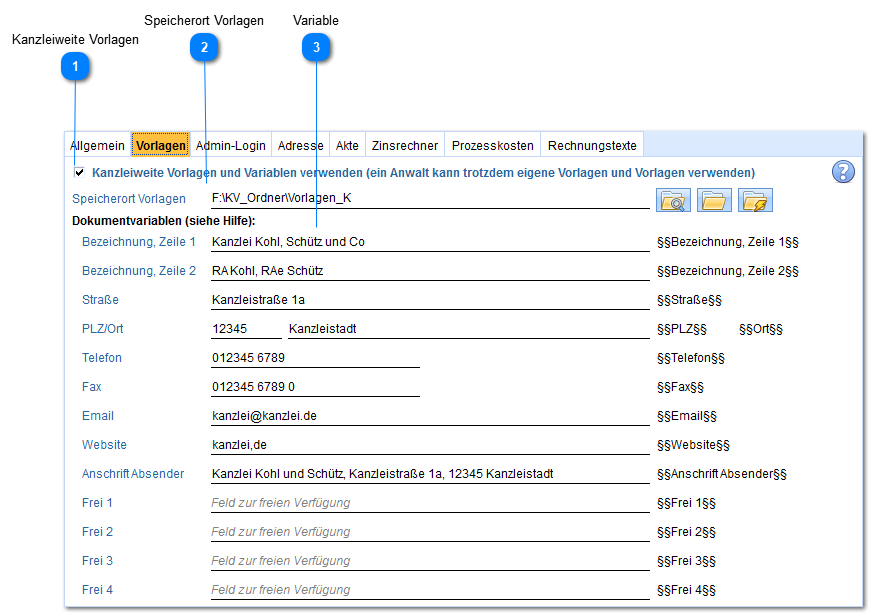Click the Anschrift Absender label
This screenshot has width=872, height=616.
tap(133, 474)
